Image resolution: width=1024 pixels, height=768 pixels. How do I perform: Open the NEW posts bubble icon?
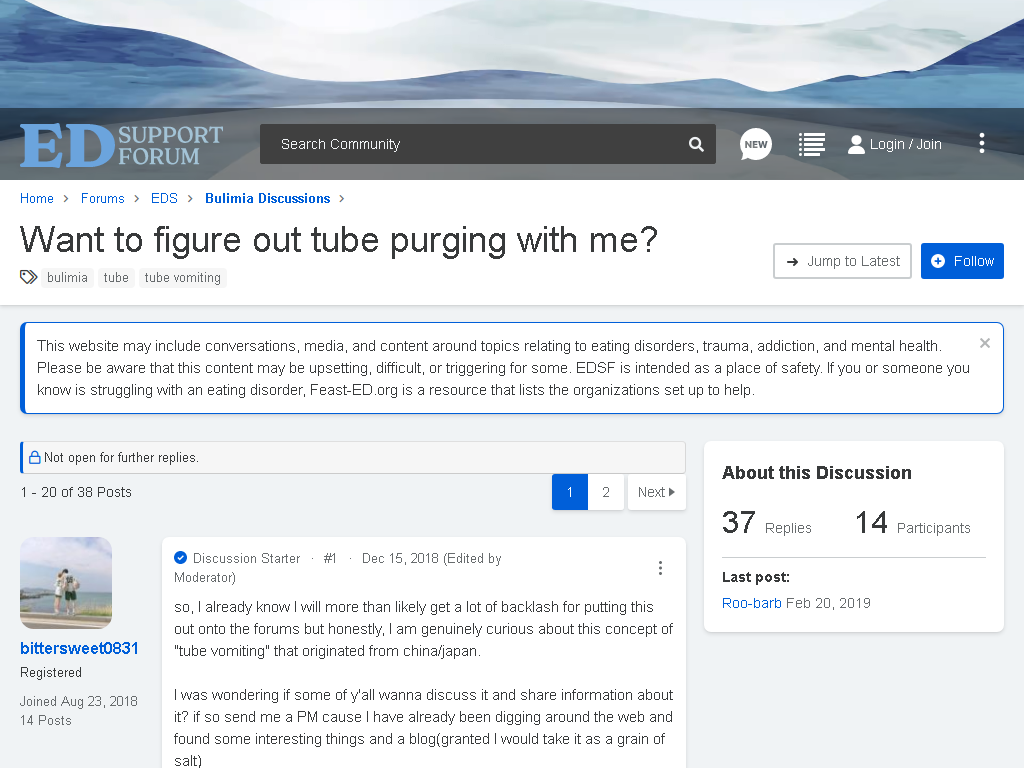pos(756,144)
